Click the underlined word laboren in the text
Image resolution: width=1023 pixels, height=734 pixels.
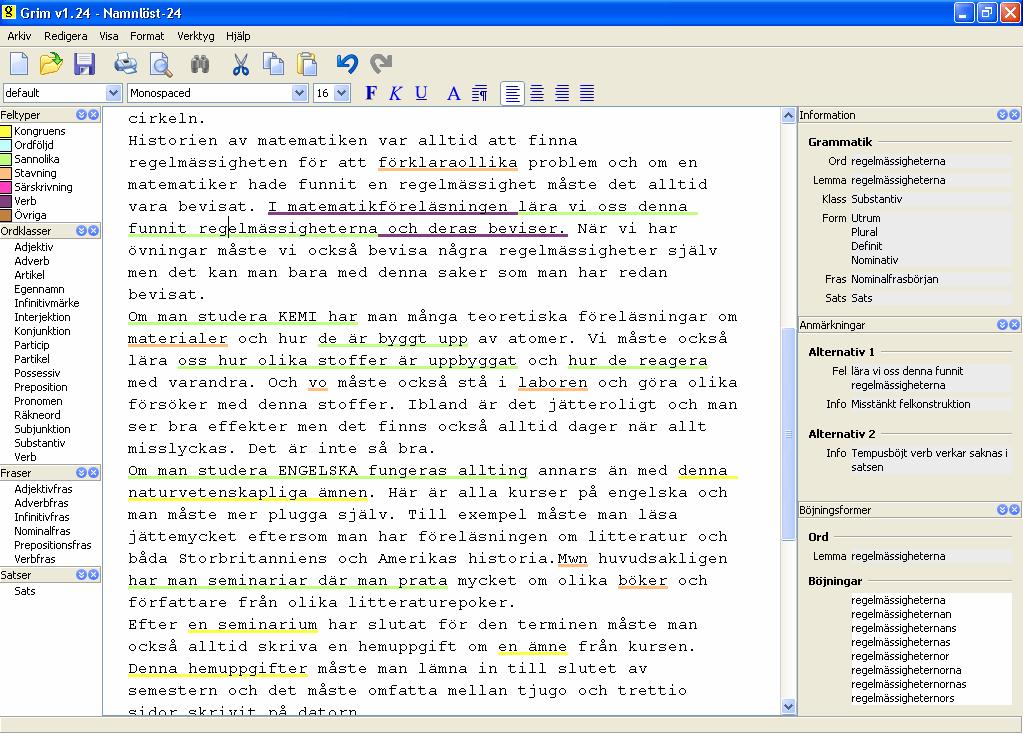click(553, 382)
